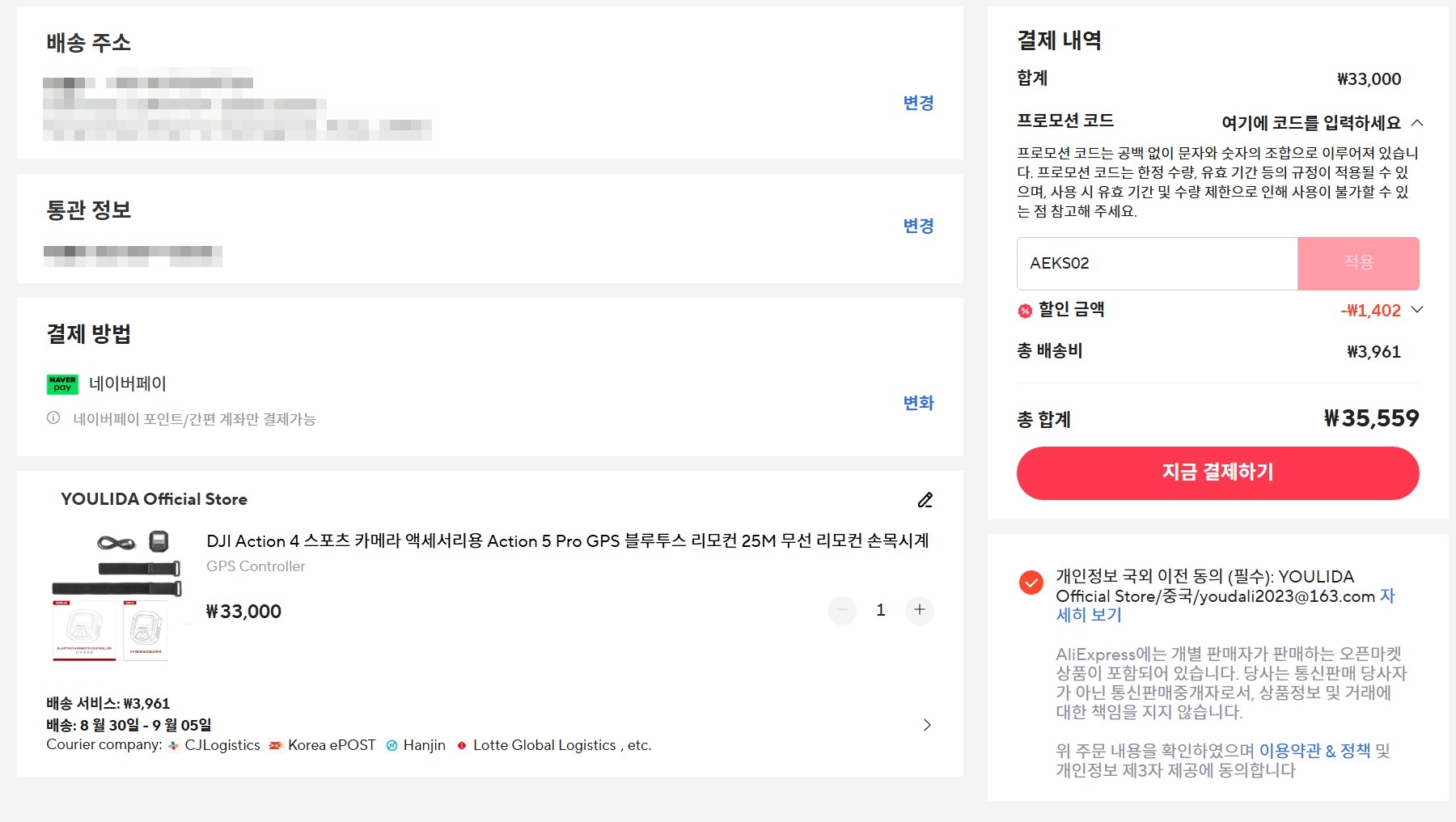Click the Hanjin courier icon
This screenshot has width=1456, height=822.
[392, 746]
